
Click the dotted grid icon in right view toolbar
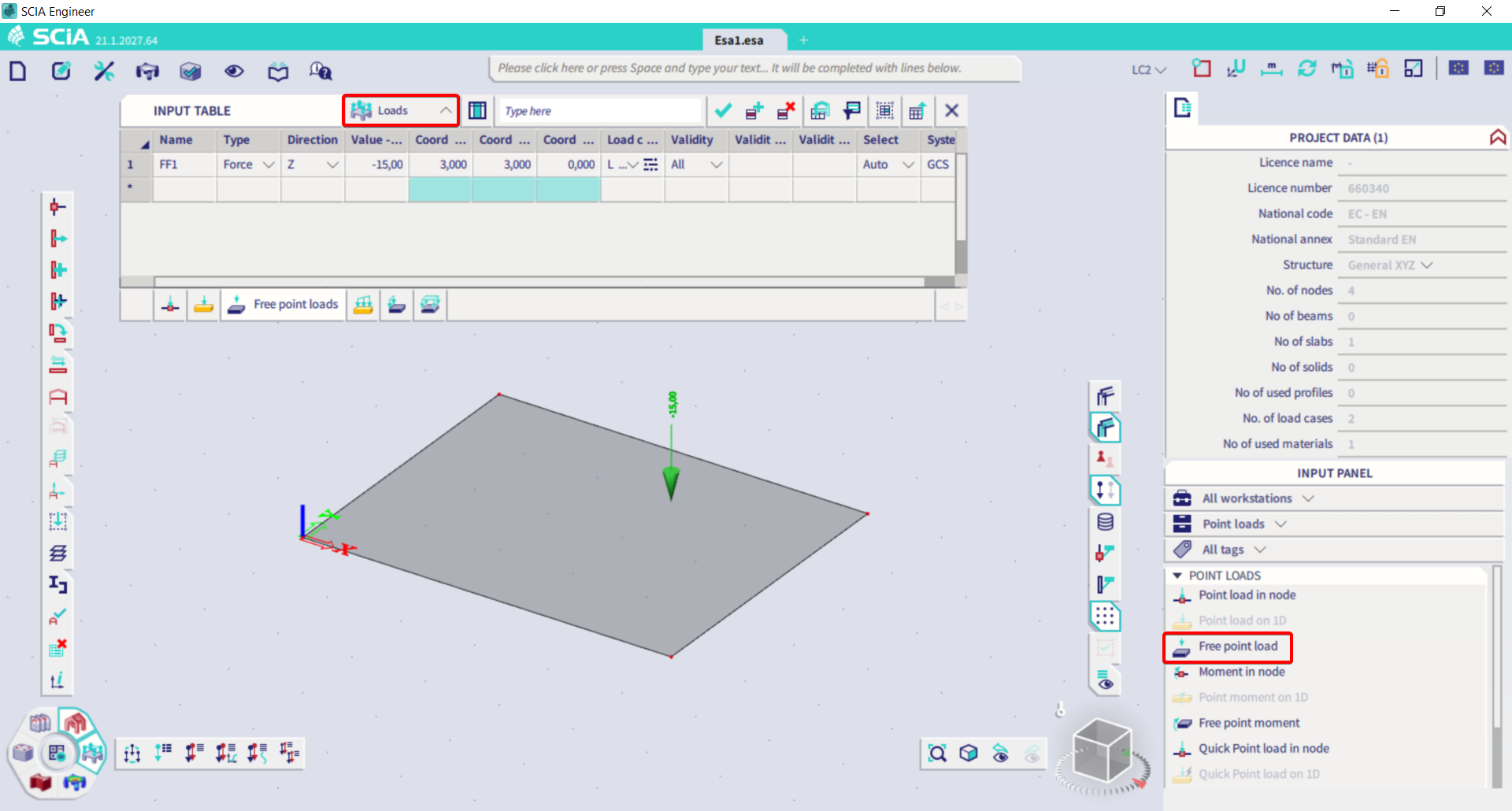[x=1105, y=617]
